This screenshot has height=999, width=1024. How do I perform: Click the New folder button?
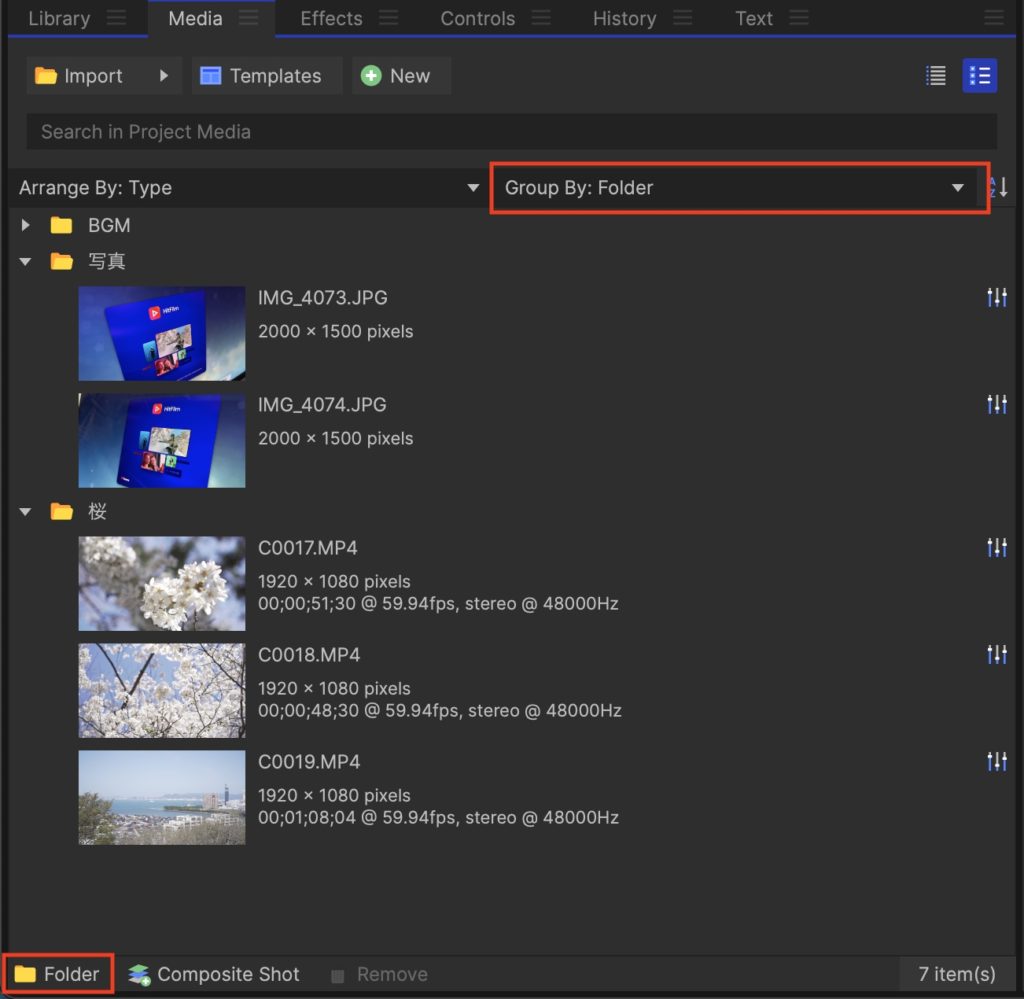58,974
